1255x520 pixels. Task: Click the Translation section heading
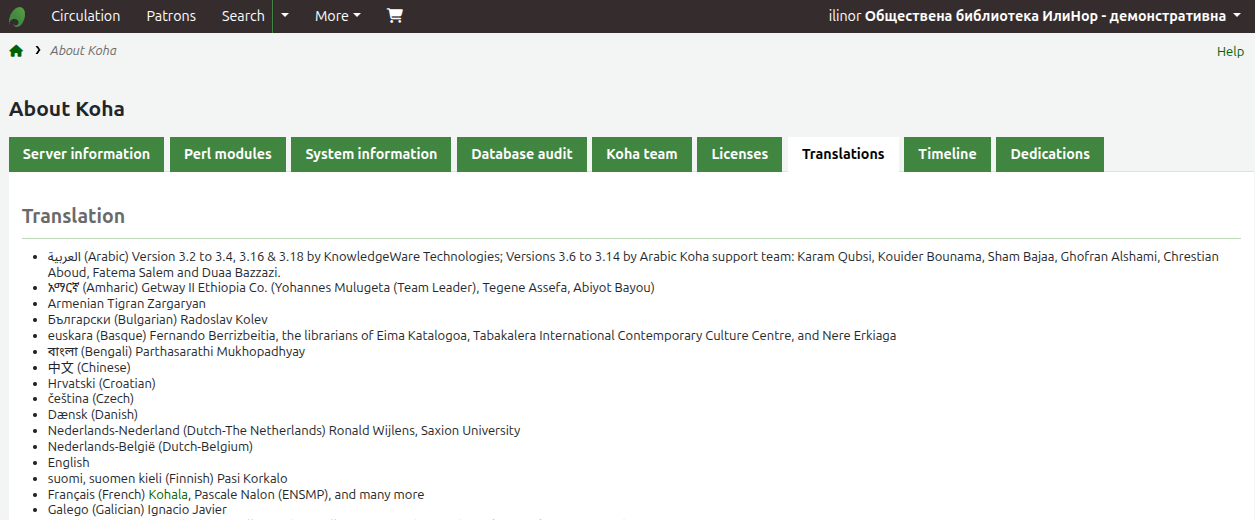click(x=74, y=216)
